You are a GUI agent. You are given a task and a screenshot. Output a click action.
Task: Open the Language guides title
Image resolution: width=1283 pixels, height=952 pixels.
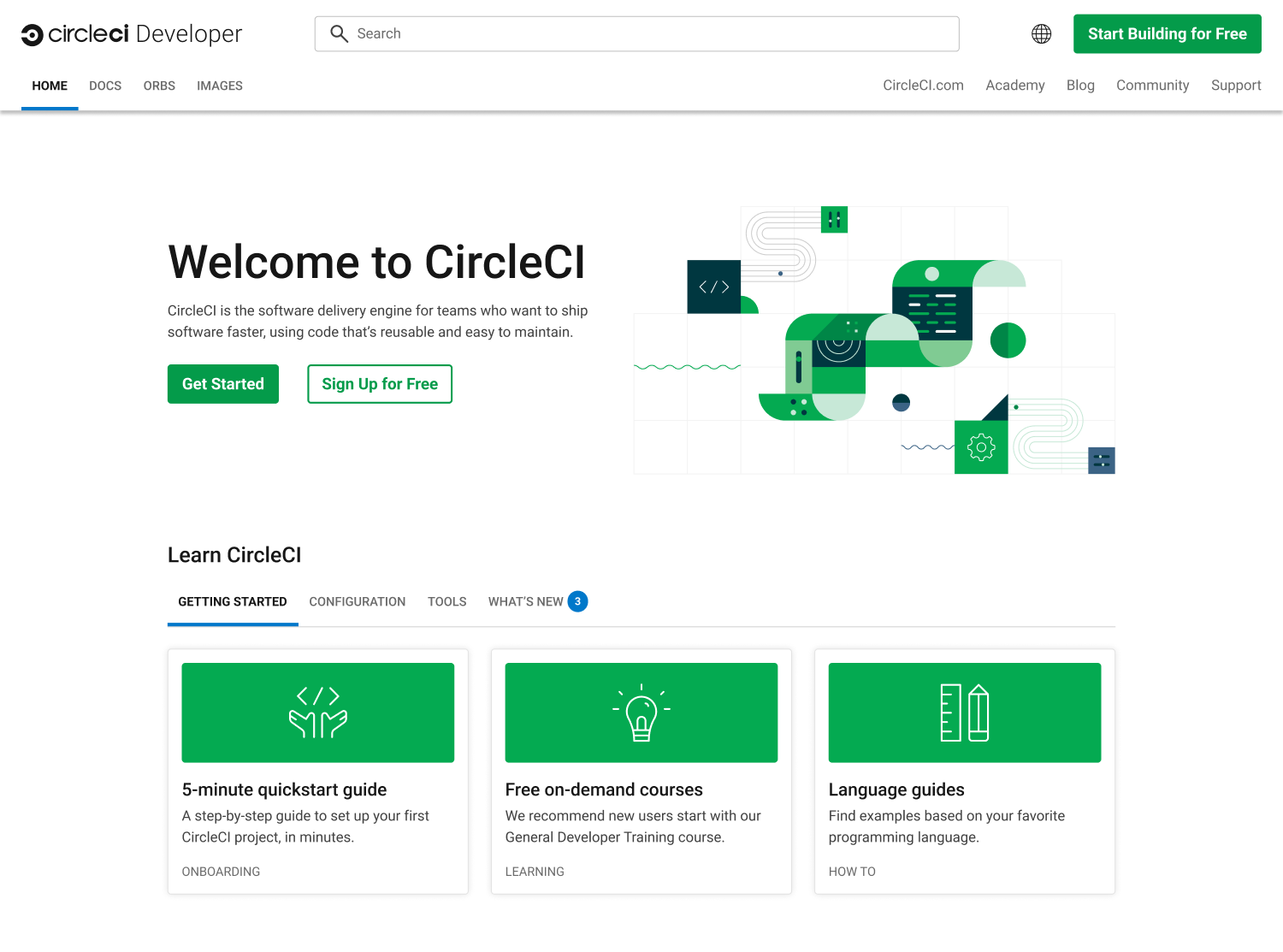[896, 789]
